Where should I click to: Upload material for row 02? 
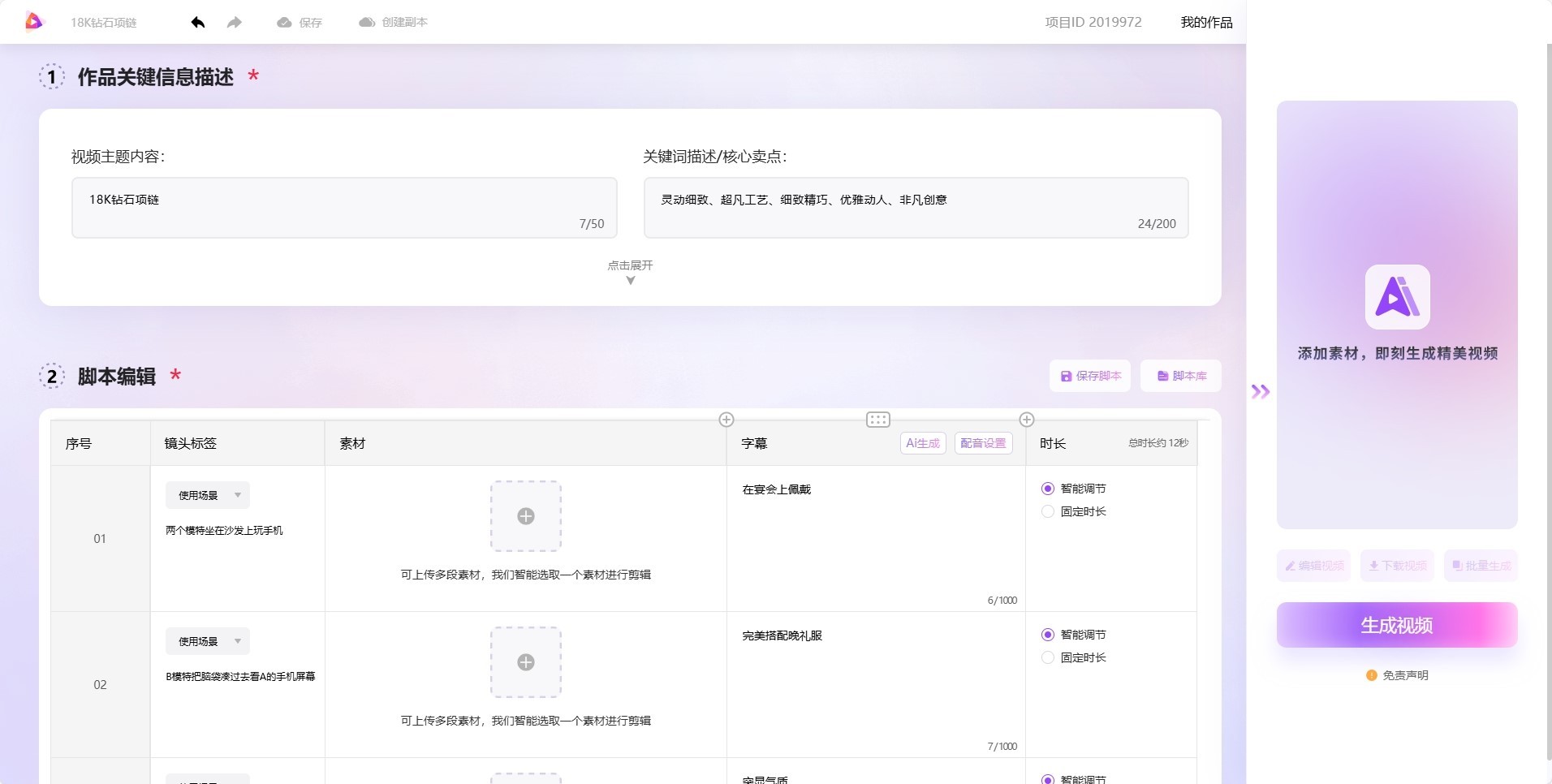point(526,662)
